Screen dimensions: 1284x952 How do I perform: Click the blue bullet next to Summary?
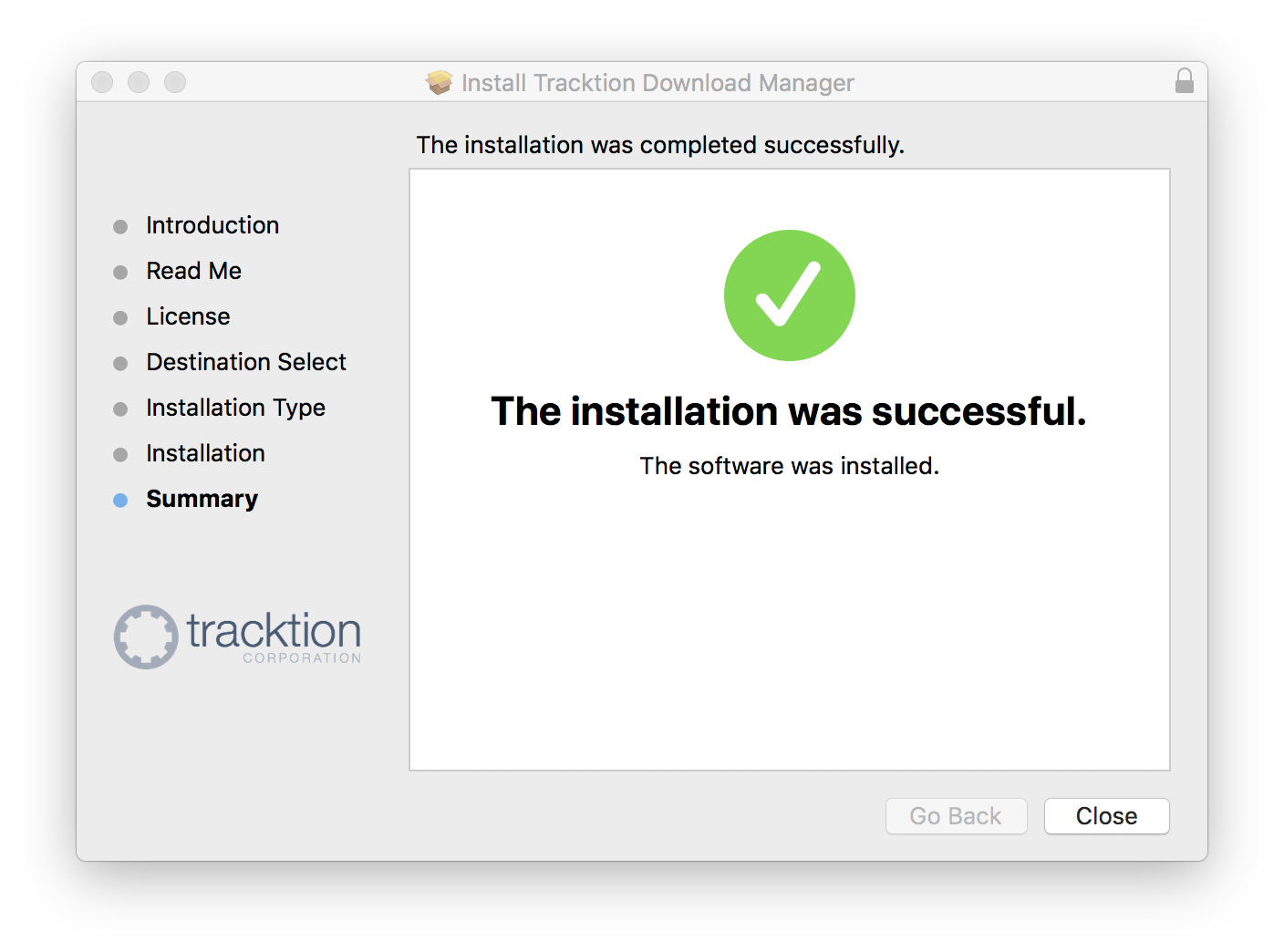point(120,500)
